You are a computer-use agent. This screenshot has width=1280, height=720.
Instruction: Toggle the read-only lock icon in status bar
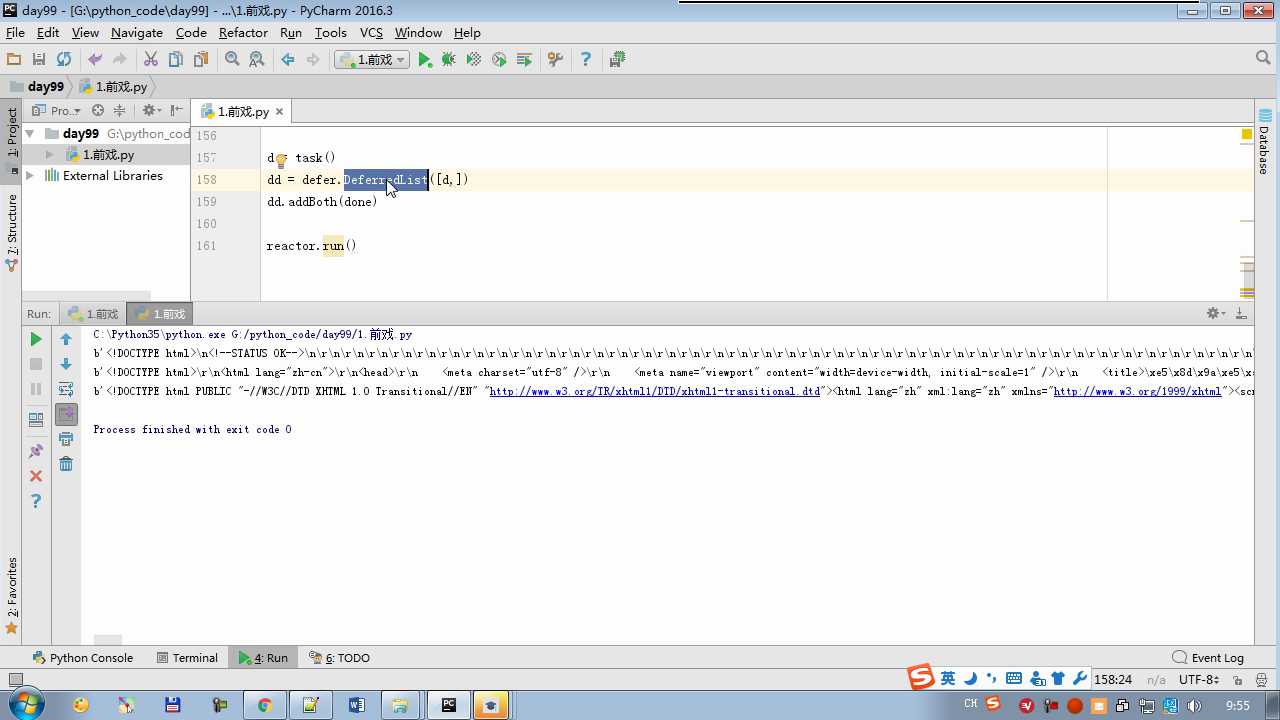(x=1238, y=680)
